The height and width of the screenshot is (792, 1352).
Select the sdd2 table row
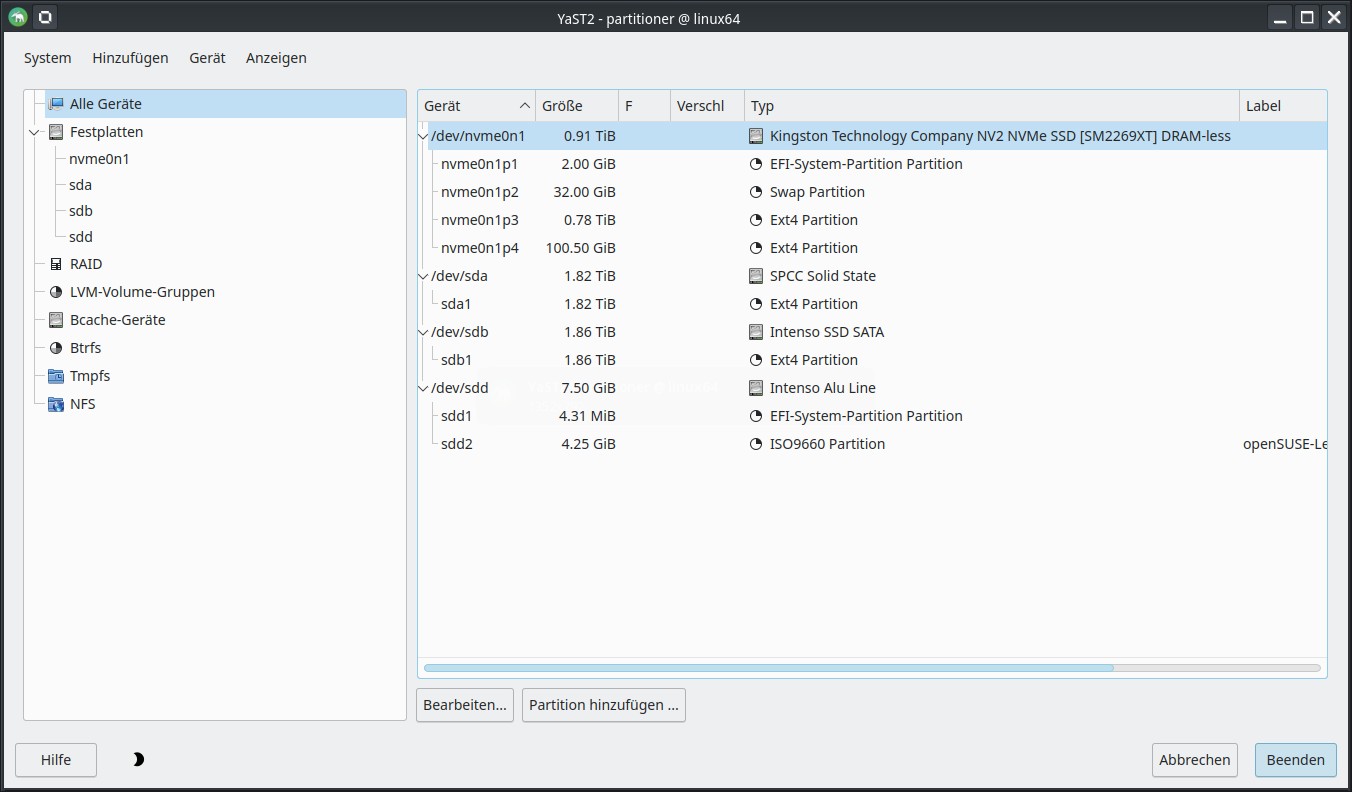[872, 444]
